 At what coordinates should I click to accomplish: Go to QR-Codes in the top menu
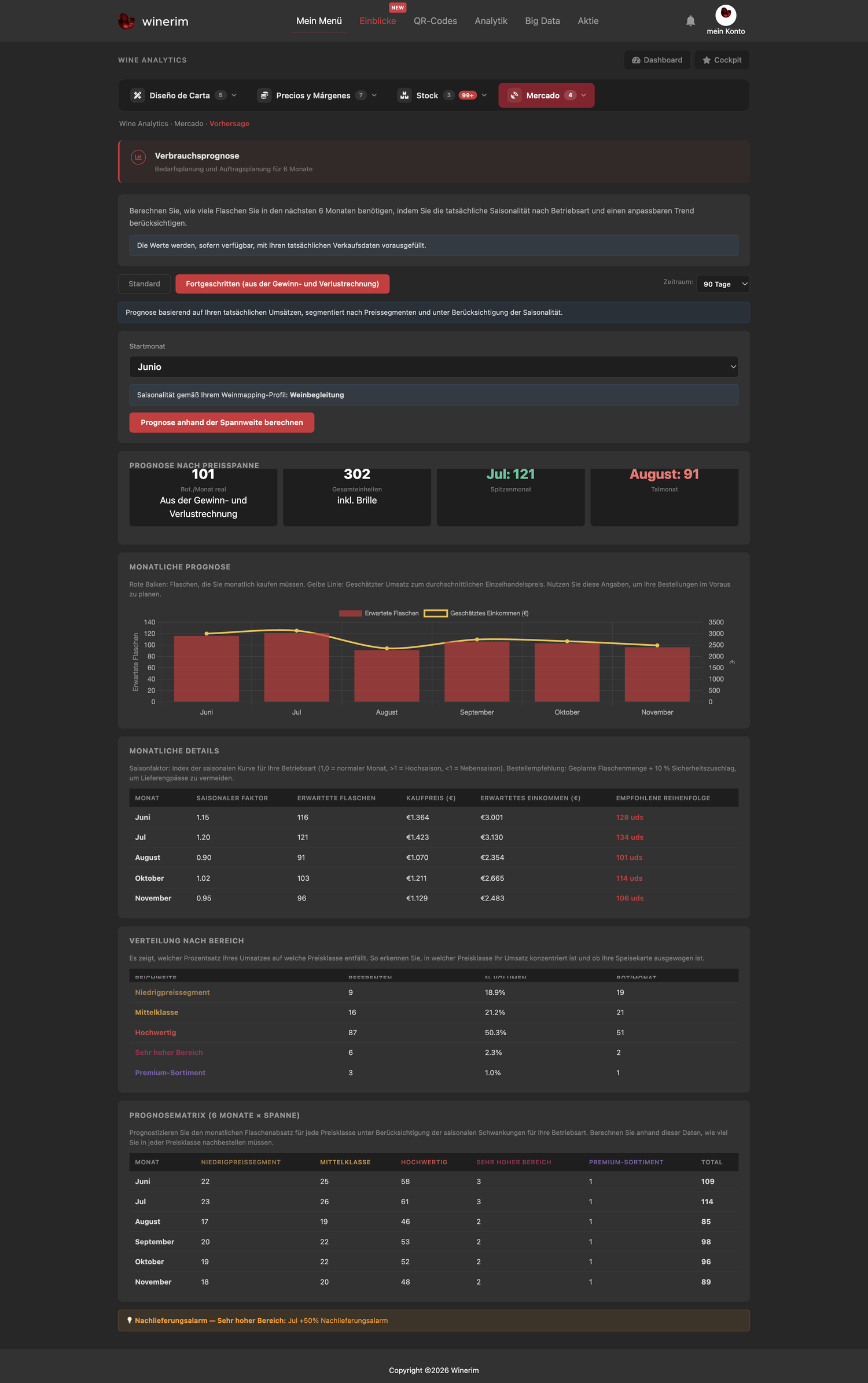pos(435,21)
